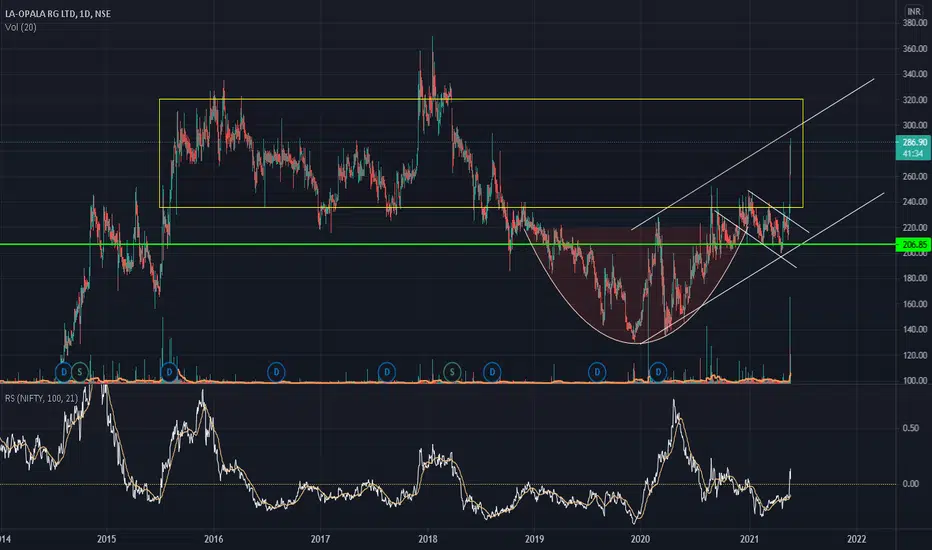The image size is (932, 550).
Task: Click the 0.50 RS axis label
Action: (911, 428)
